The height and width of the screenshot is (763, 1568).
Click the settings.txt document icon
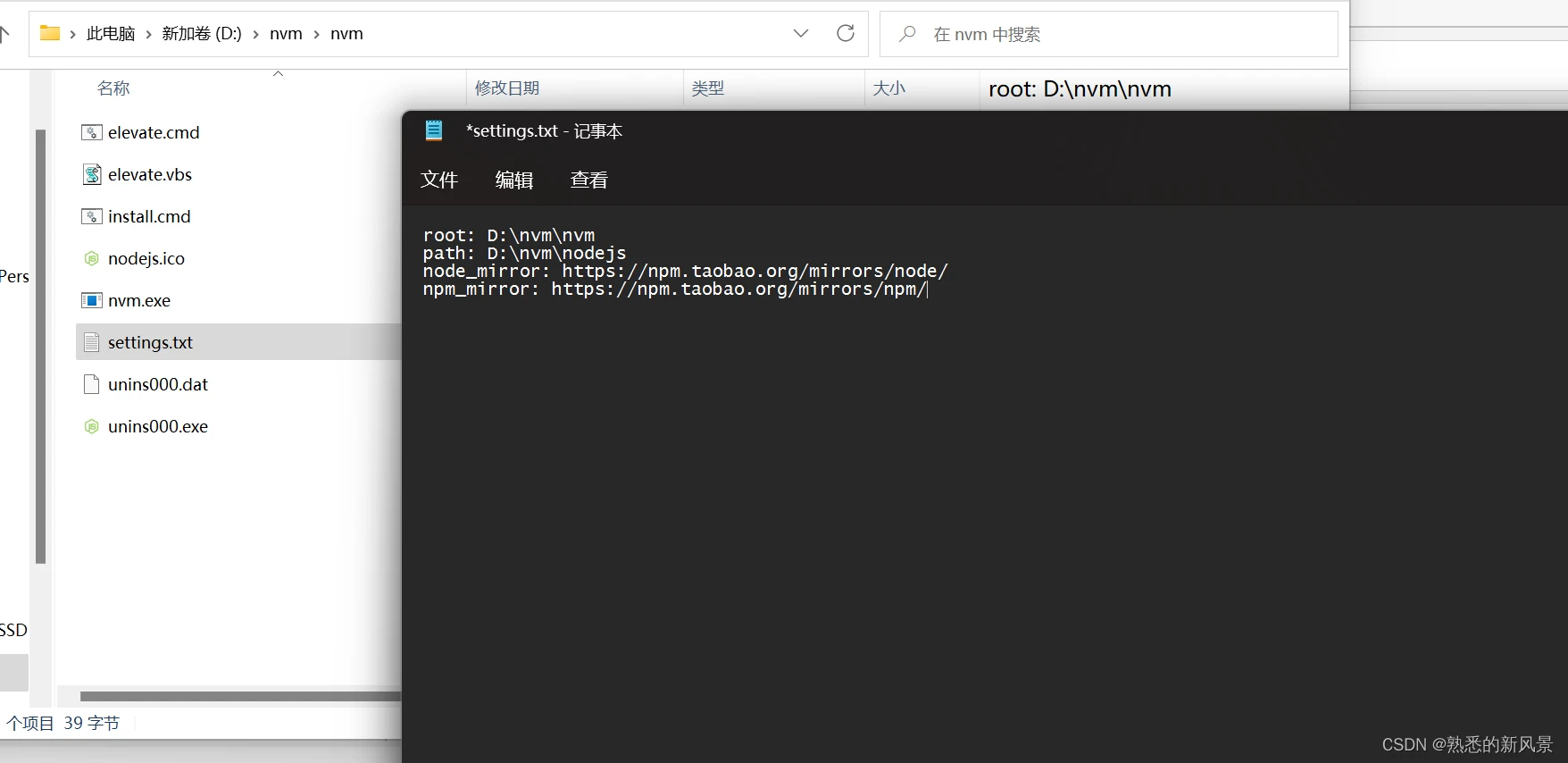click(91, 343)
